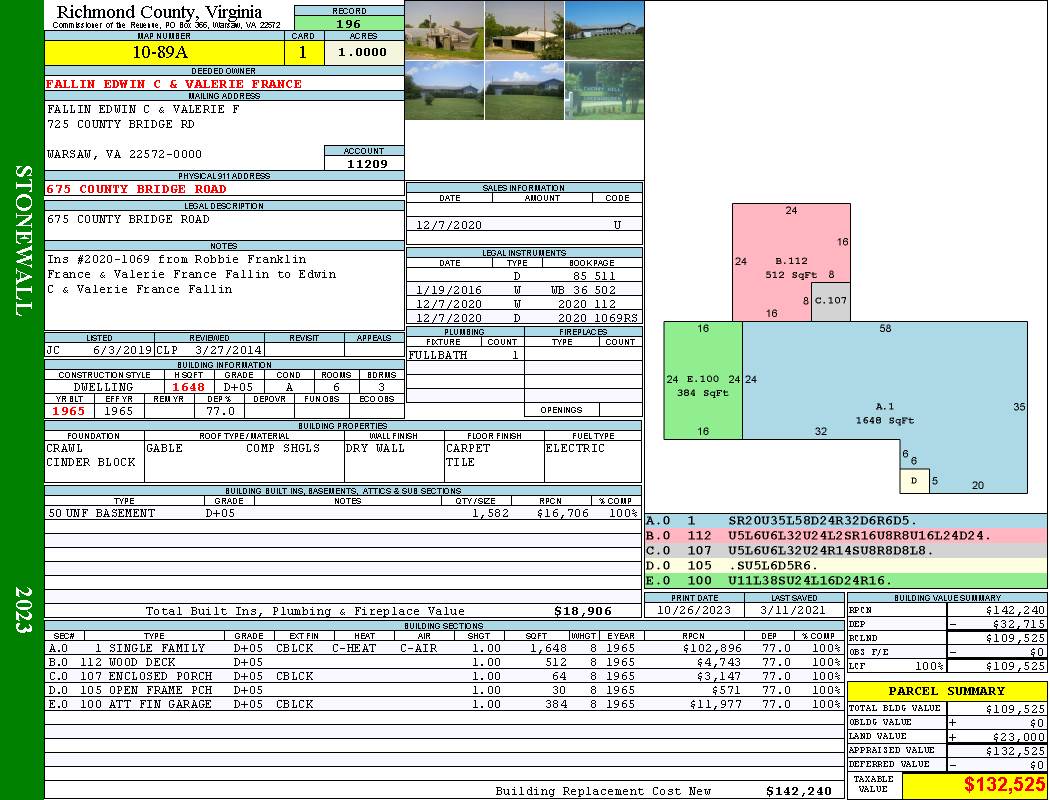Screen dimensions: 1050x800
Task: Click the print date 10/26/2023
Action: (694, 611)
